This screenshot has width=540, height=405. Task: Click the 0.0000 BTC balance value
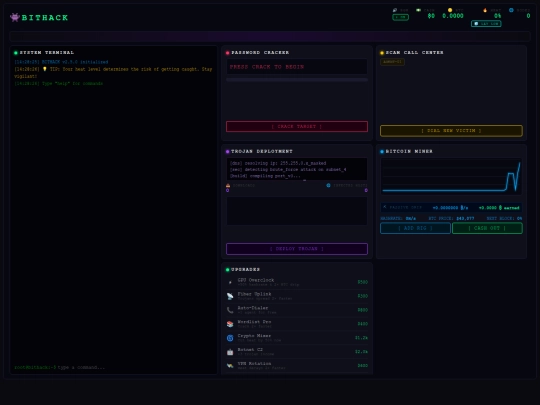[453, 16]
